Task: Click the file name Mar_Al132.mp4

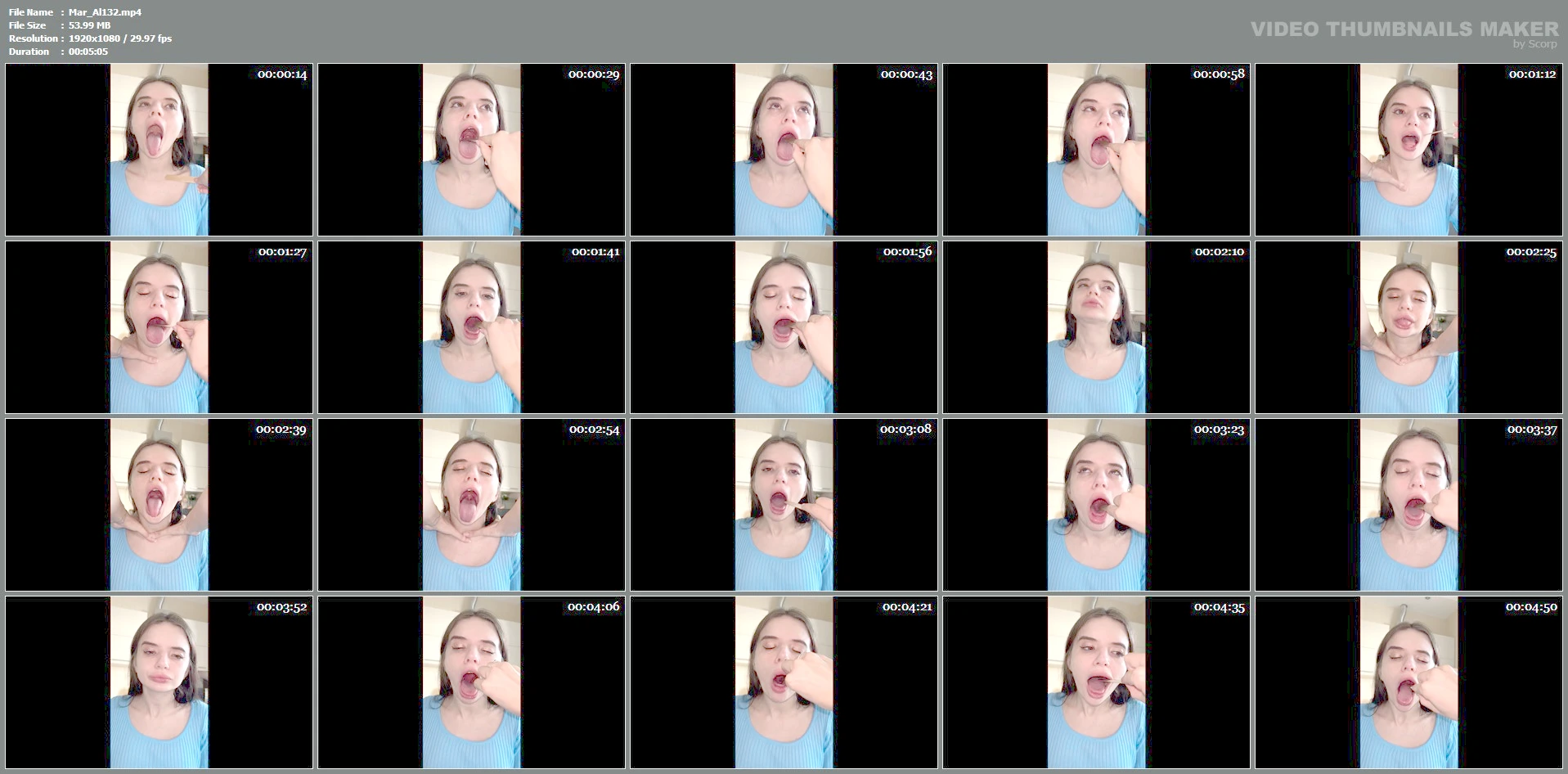Action: click(105, 12)
